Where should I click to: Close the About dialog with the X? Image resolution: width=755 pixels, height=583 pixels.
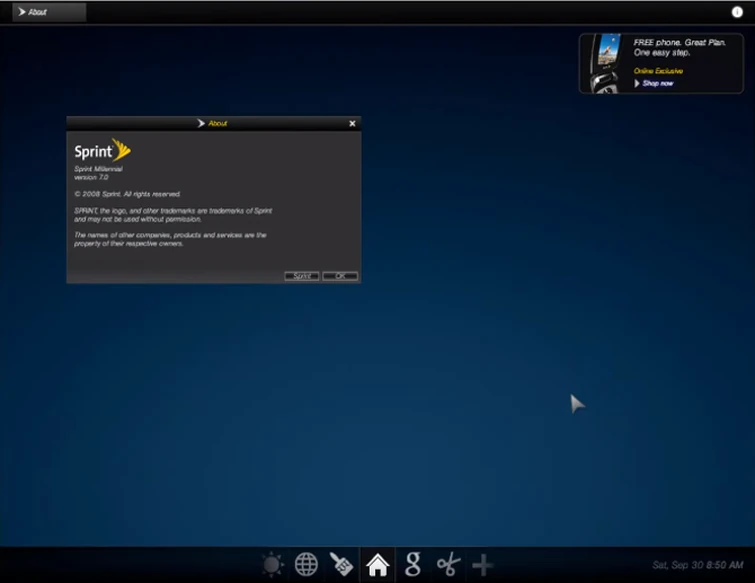pos(352,124)
